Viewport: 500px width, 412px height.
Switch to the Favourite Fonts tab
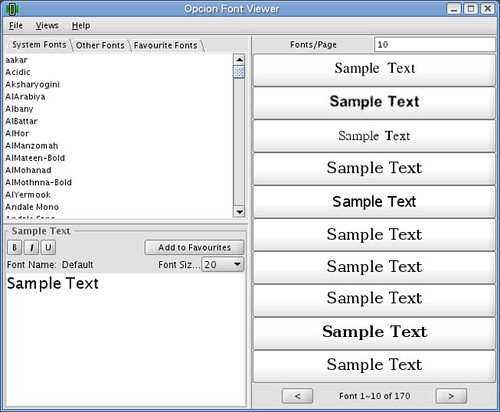tap(166, 45)
